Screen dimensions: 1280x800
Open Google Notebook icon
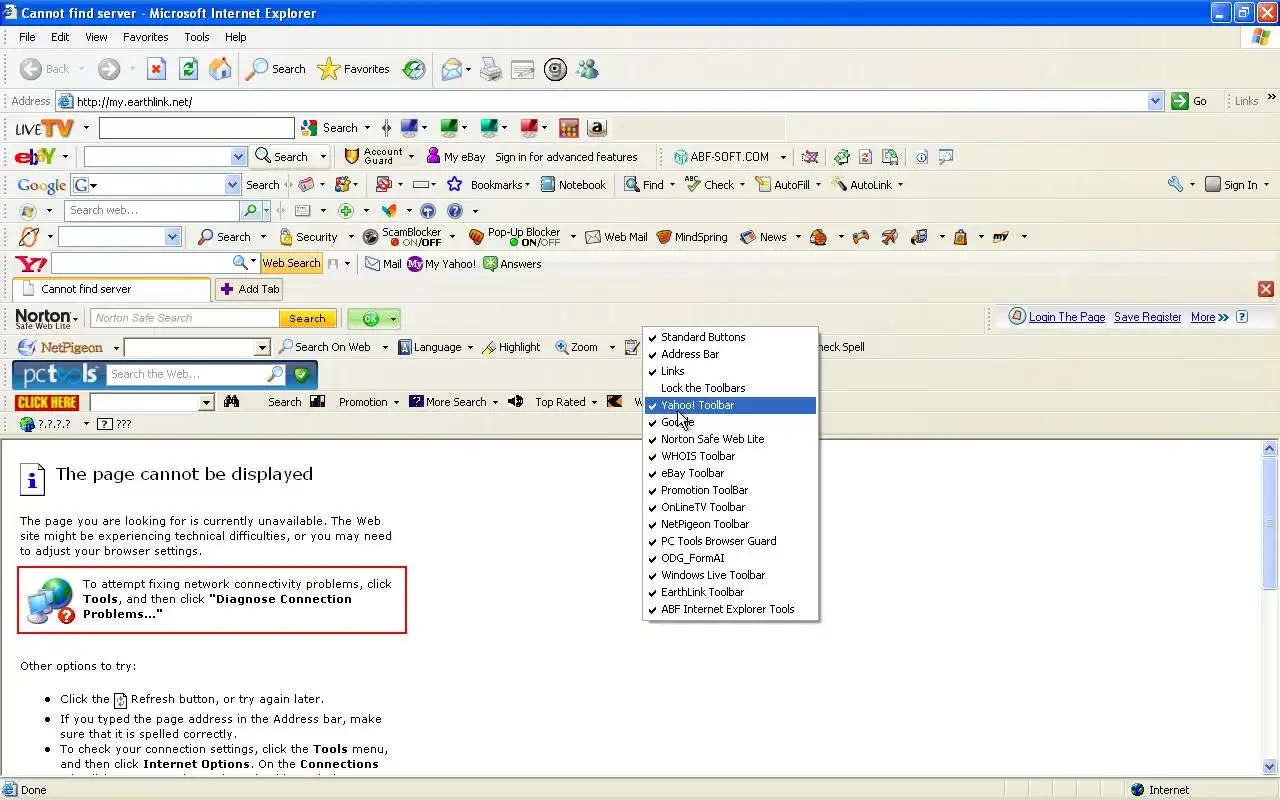click(x=548, y=184)
